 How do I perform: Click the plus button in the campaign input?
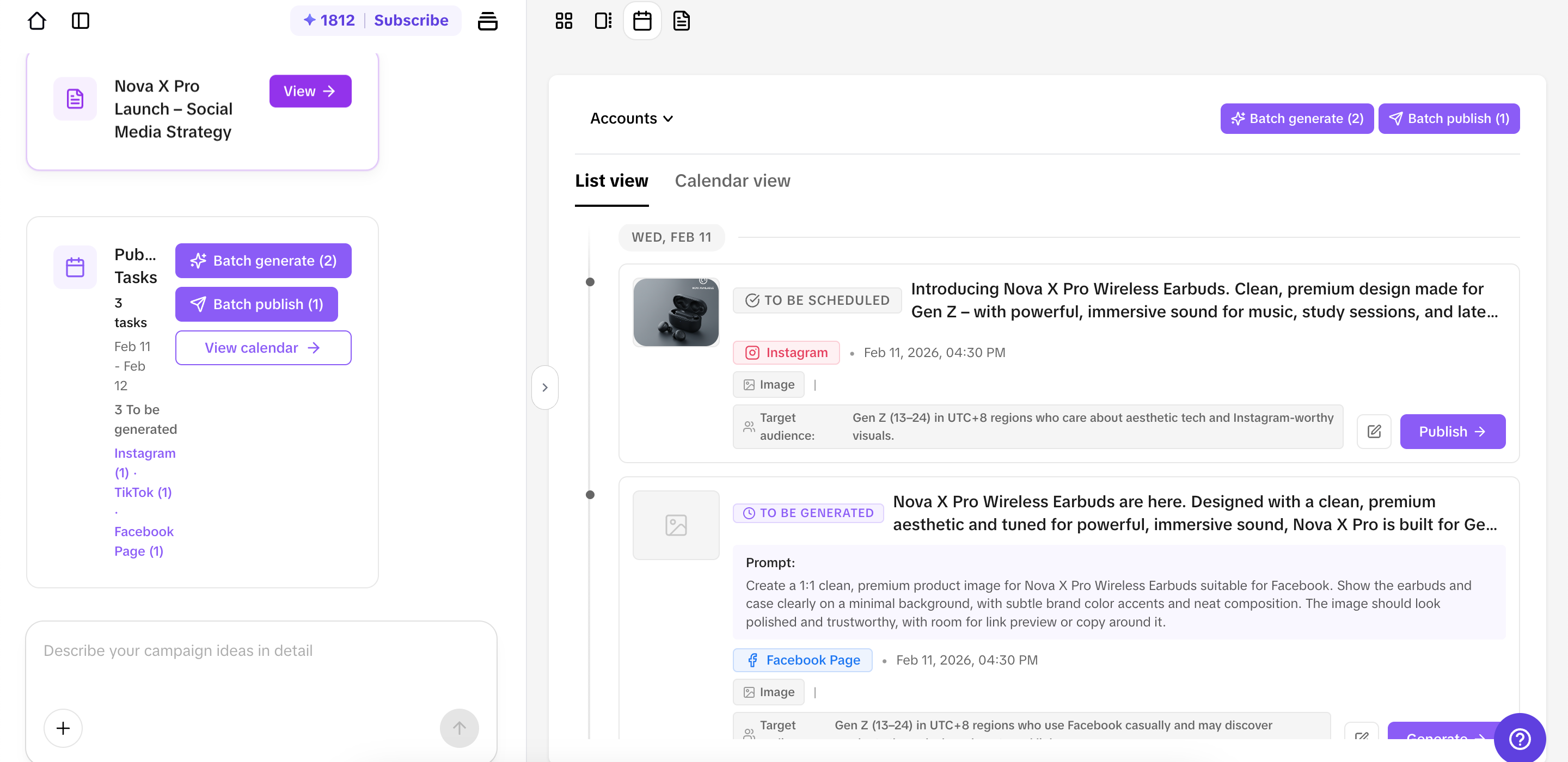tap(63, 728)
